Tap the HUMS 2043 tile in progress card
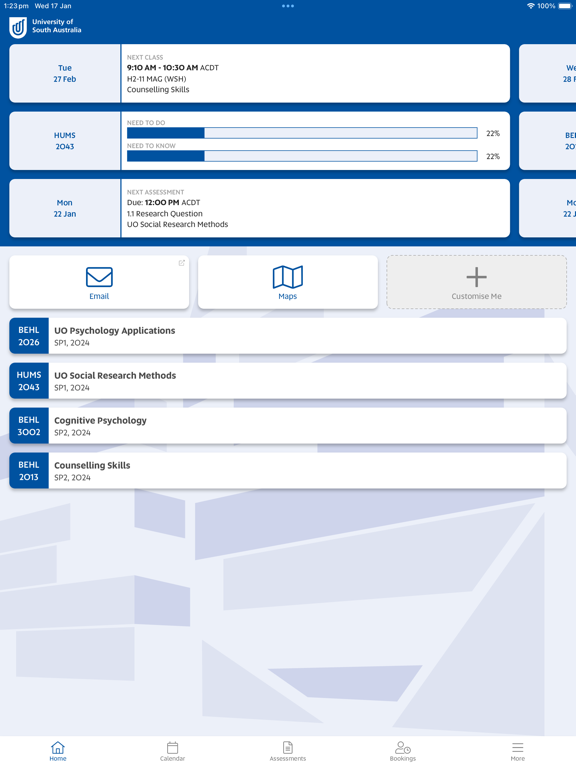The image size is (576, 768). coord(65,141)
